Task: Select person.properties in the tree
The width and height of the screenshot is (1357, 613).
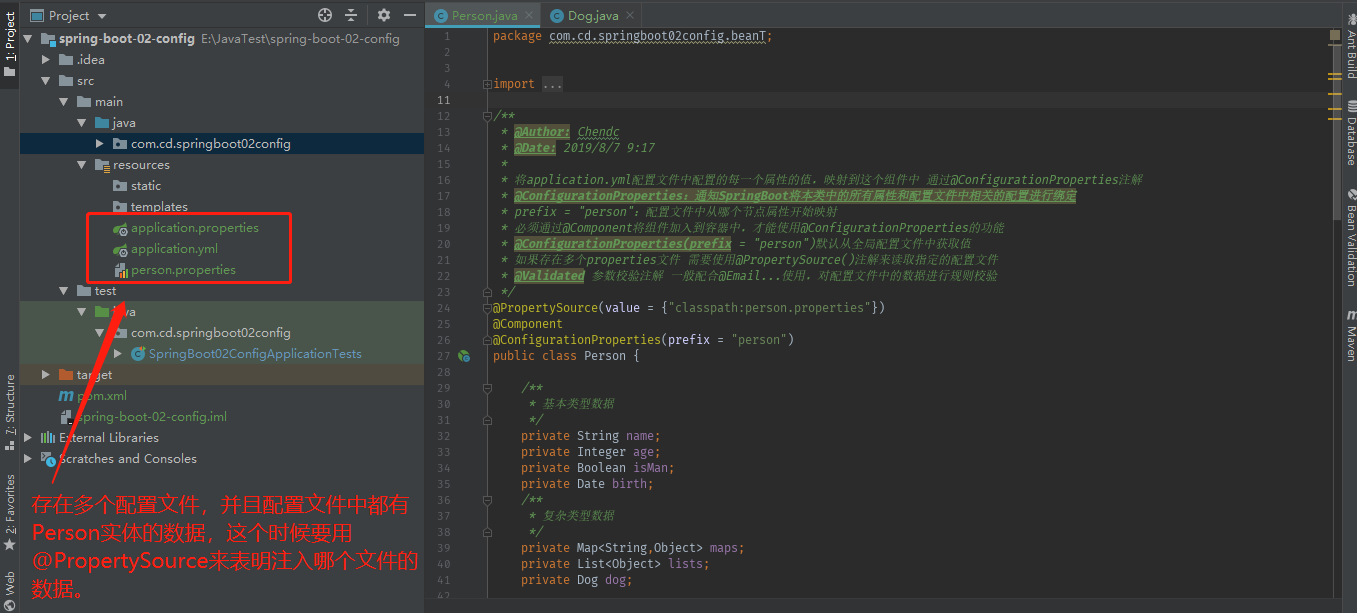Action: pos(183,270)
